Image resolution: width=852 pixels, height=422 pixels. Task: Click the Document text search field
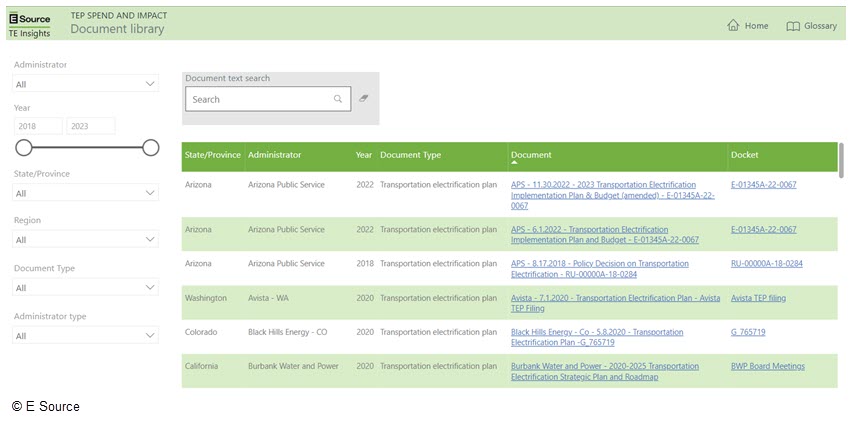tap(268, 99)
